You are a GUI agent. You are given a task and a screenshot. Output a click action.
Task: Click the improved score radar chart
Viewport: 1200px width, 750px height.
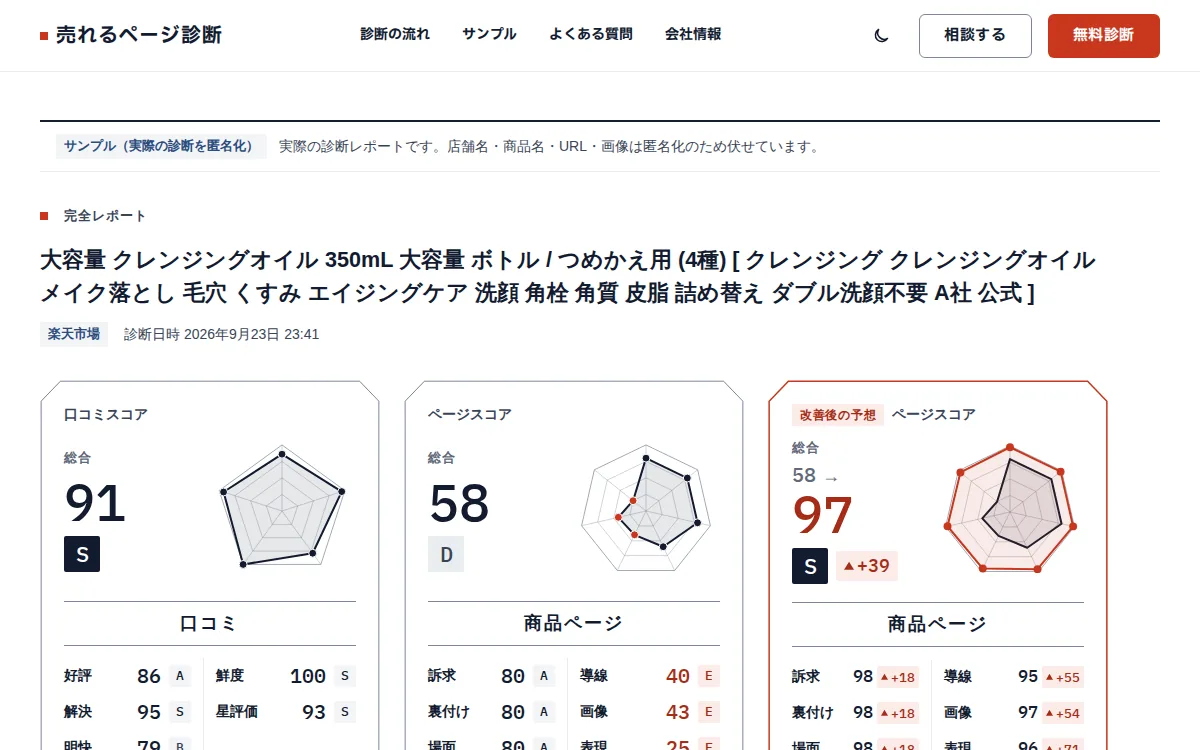[1010, 510]
